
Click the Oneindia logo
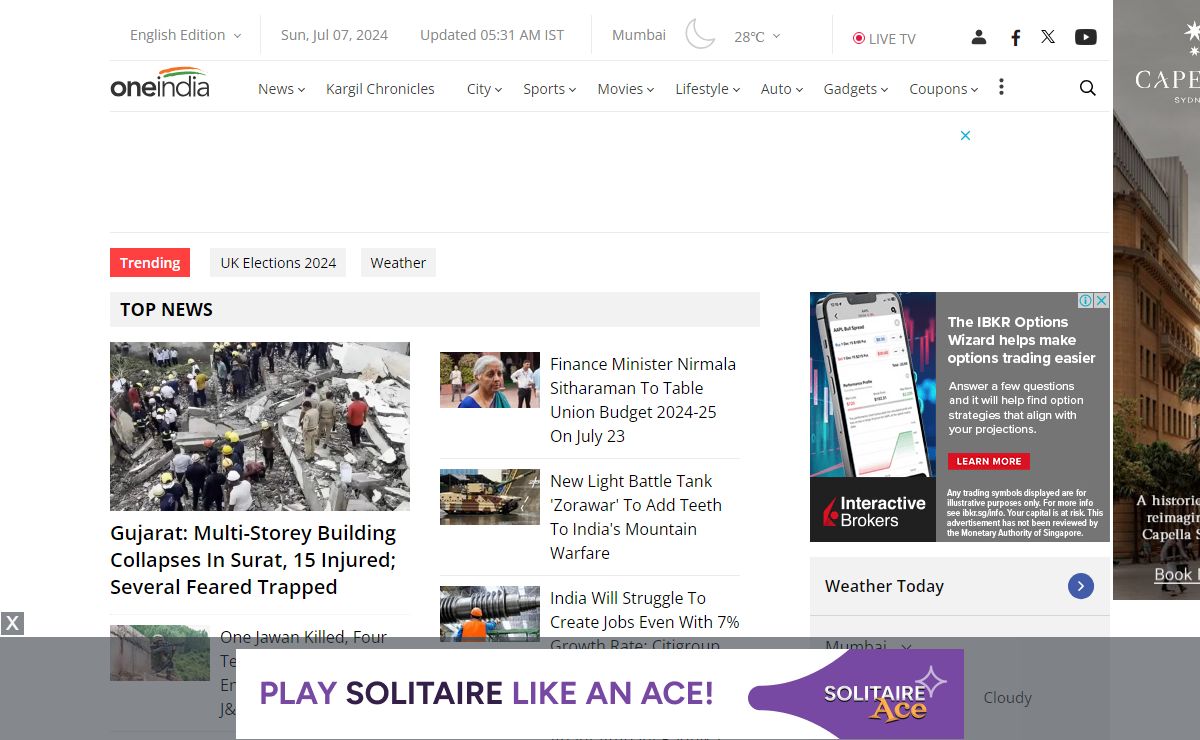click(x=160, y=82)
